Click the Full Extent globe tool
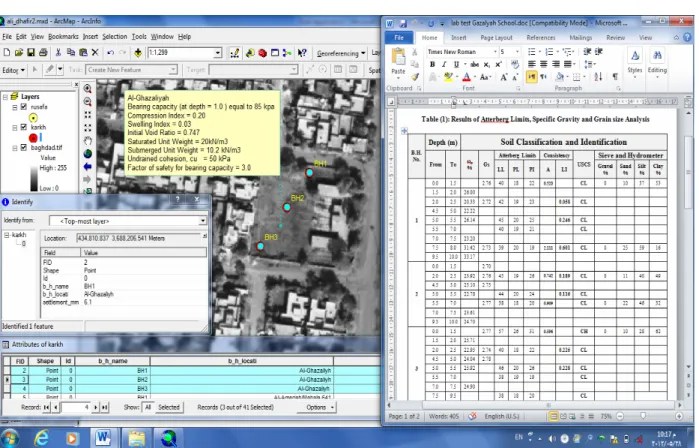The image size is (699, 448). [87, 154]
